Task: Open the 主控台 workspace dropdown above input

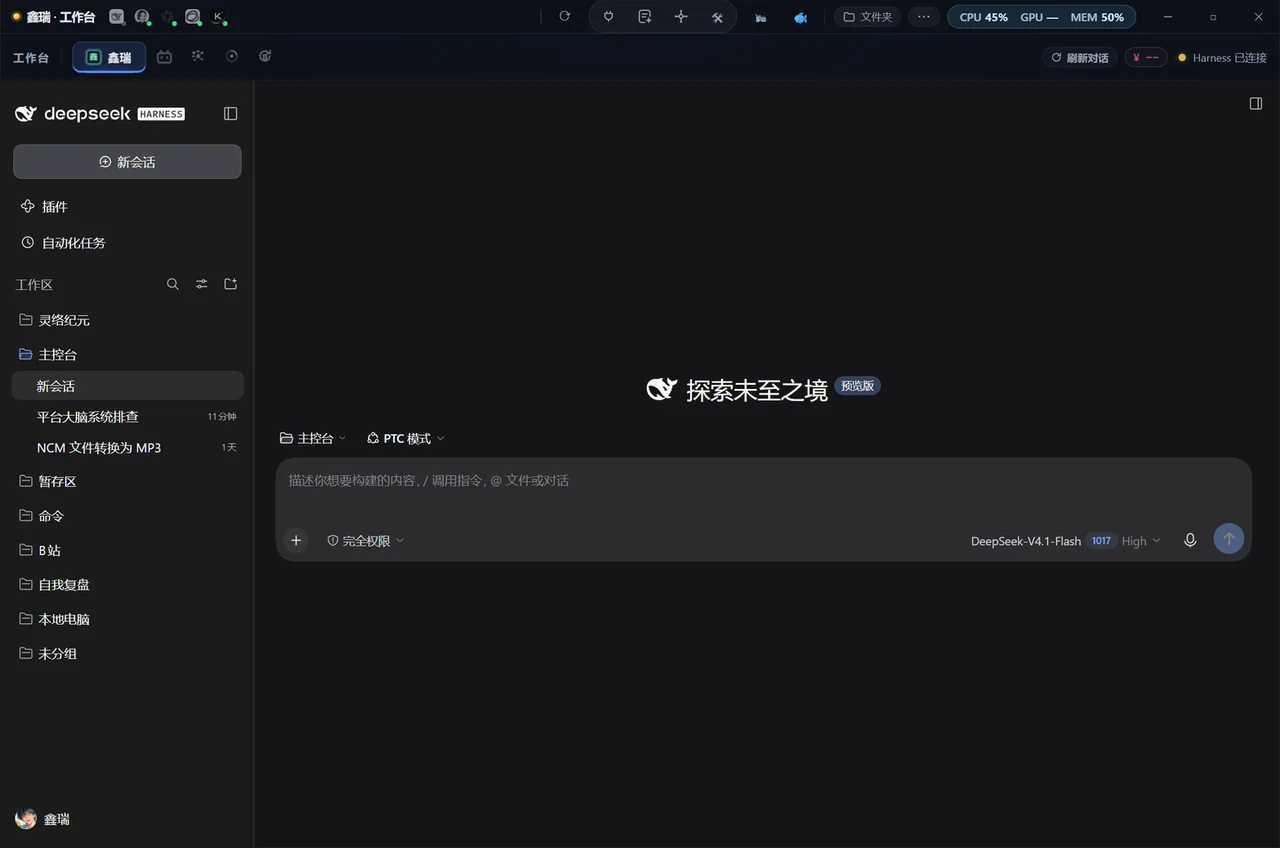Action: pyautogui.click(x=313, y=439)
